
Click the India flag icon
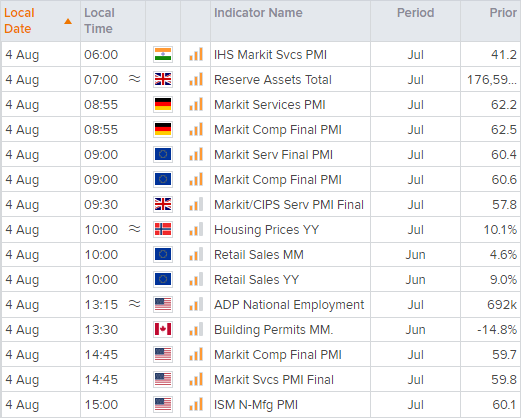click(x=163, y=54)
